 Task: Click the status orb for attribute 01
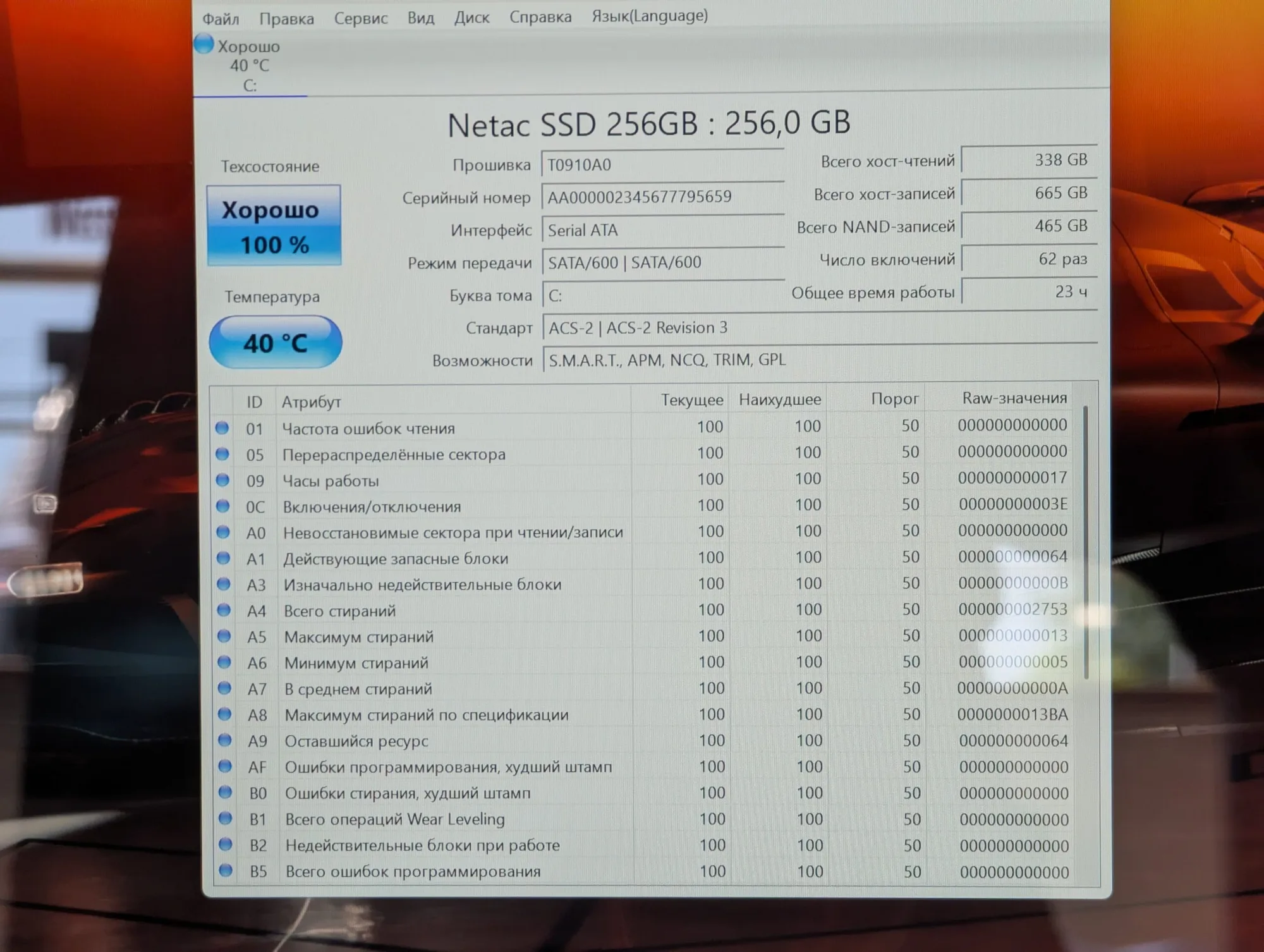coord(222,428)
